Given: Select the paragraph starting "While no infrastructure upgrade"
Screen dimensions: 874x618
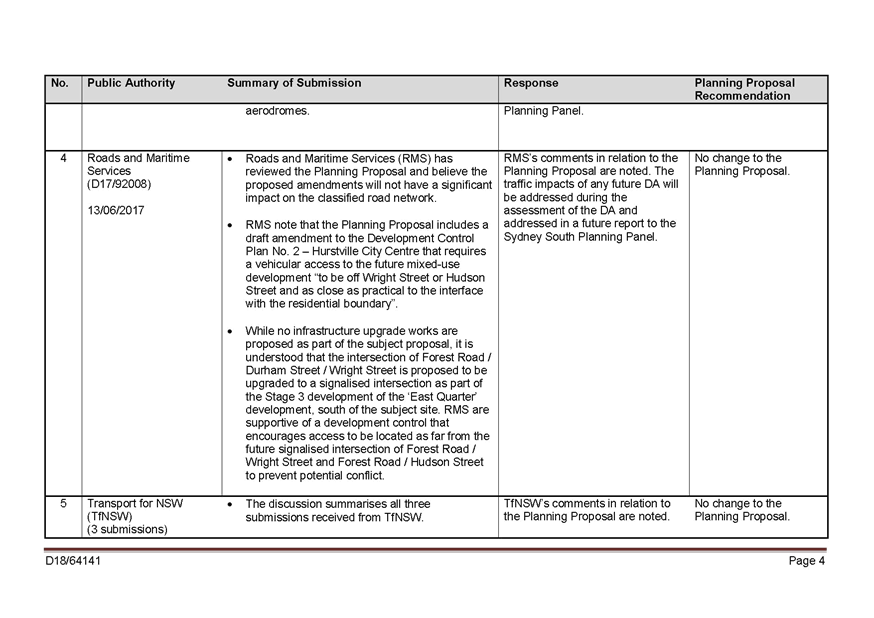Looking at the screenshot, I should pos(366,402).
